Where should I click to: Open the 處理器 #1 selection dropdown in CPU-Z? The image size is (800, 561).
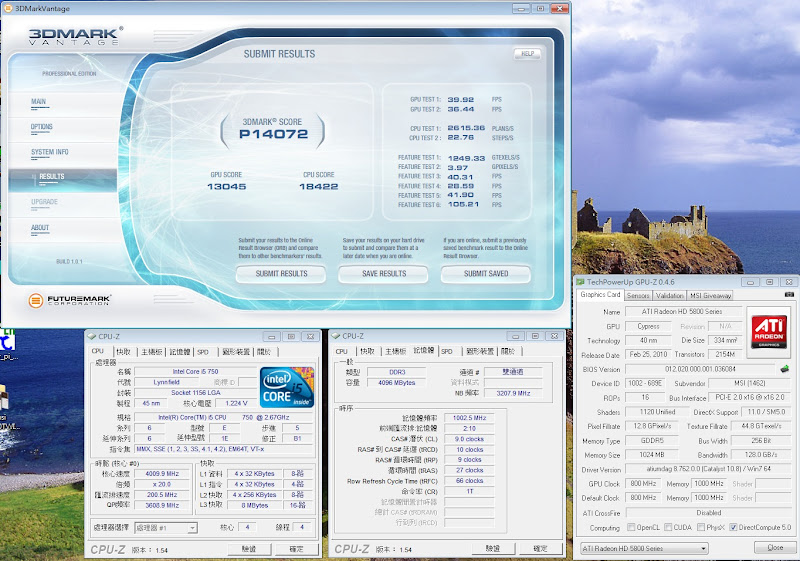pyautogui.click(x=166, y=528)
